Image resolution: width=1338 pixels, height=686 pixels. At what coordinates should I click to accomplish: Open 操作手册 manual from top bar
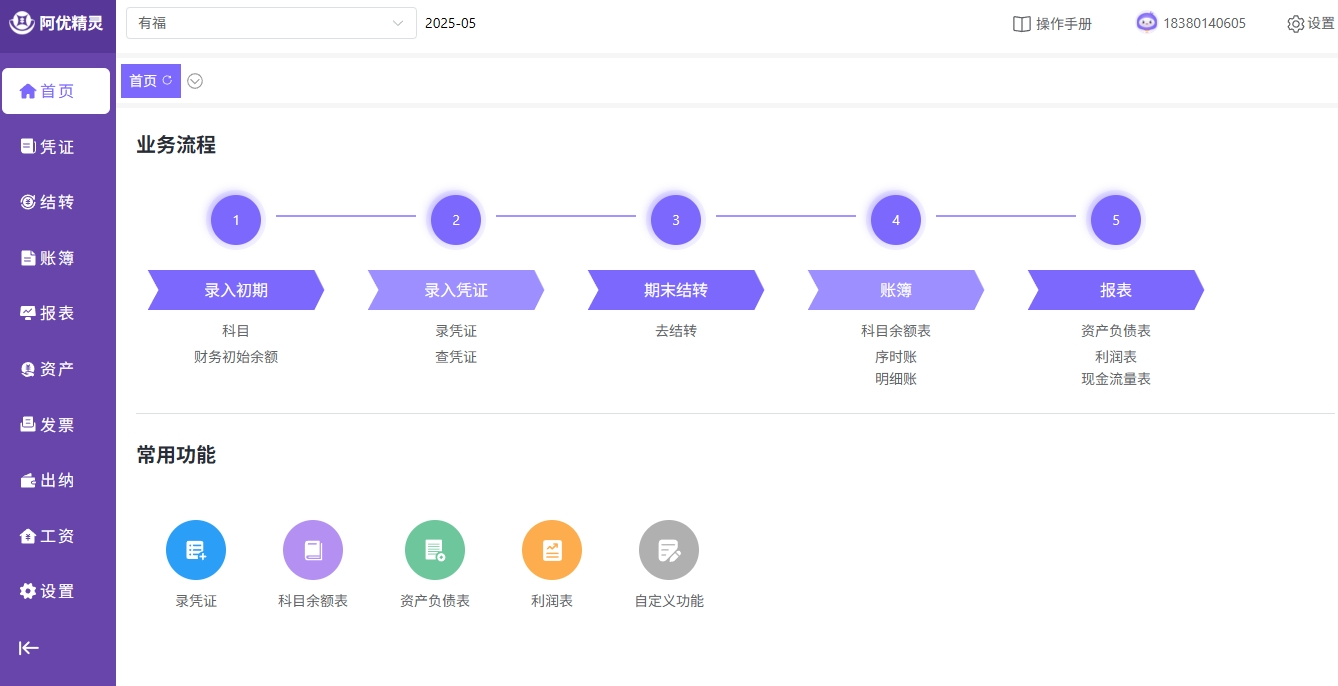pos(1052,24)
